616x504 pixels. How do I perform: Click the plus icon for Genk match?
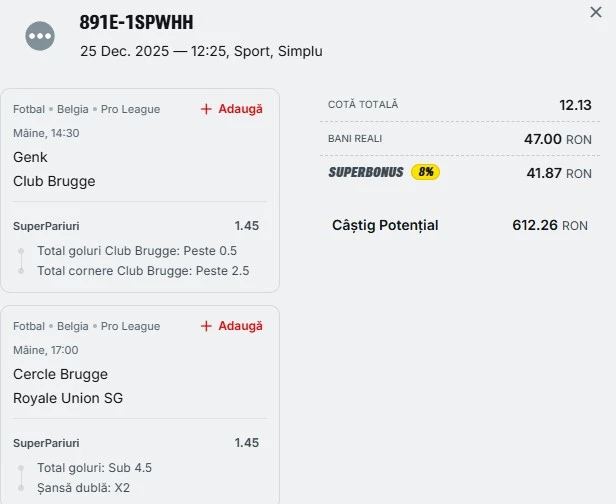click(x=206, y=109)
